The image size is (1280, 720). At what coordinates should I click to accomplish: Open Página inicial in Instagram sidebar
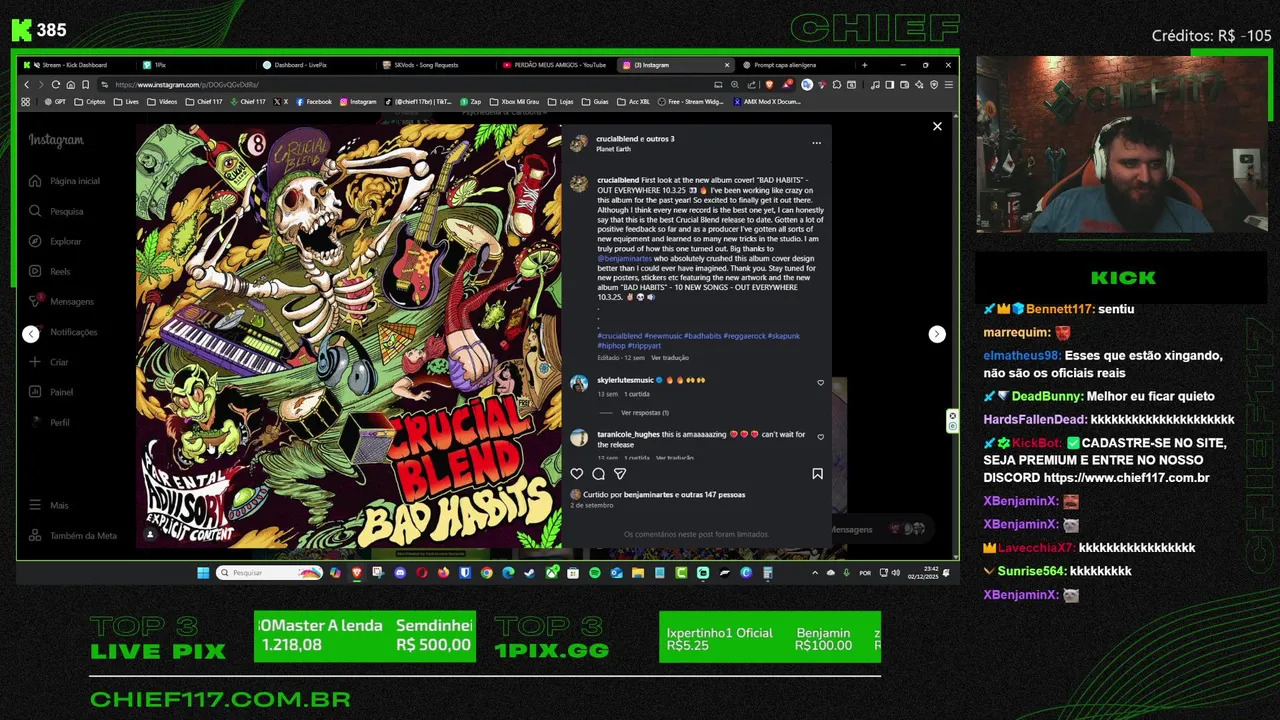(64, 181)
